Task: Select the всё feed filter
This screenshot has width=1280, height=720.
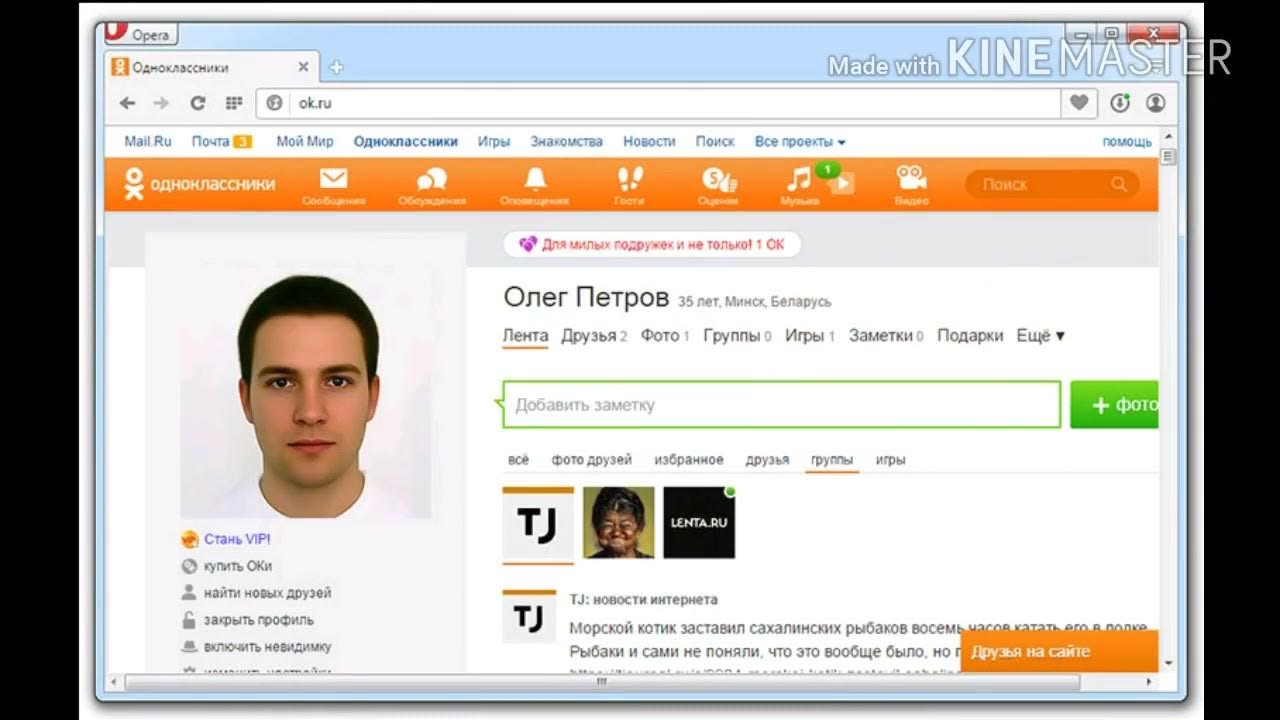Action: (x=518, y=460)
